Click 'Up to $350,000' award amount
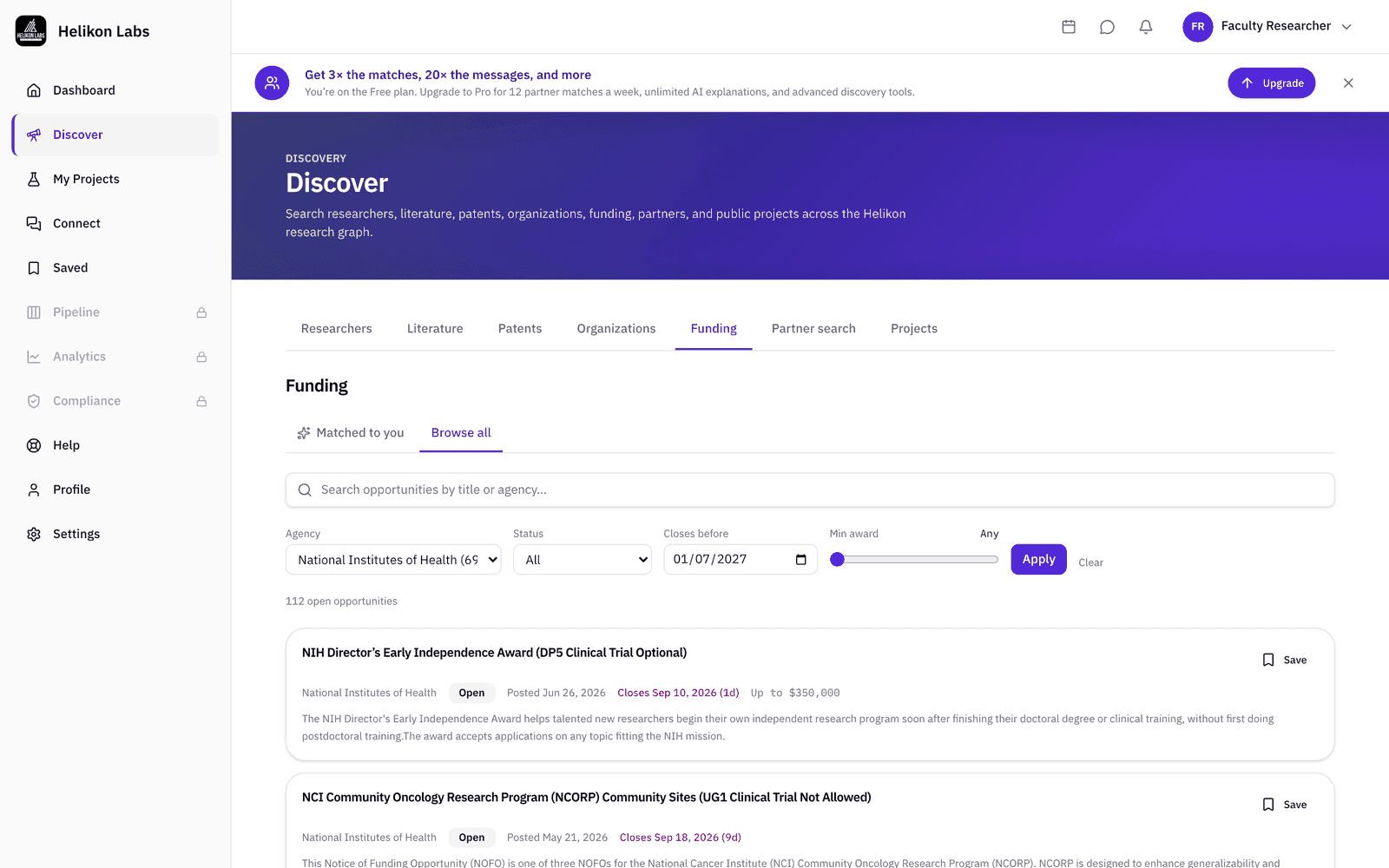Image resolution: width=1389 pixels, height=868 pixels. (x=795, y=693)
